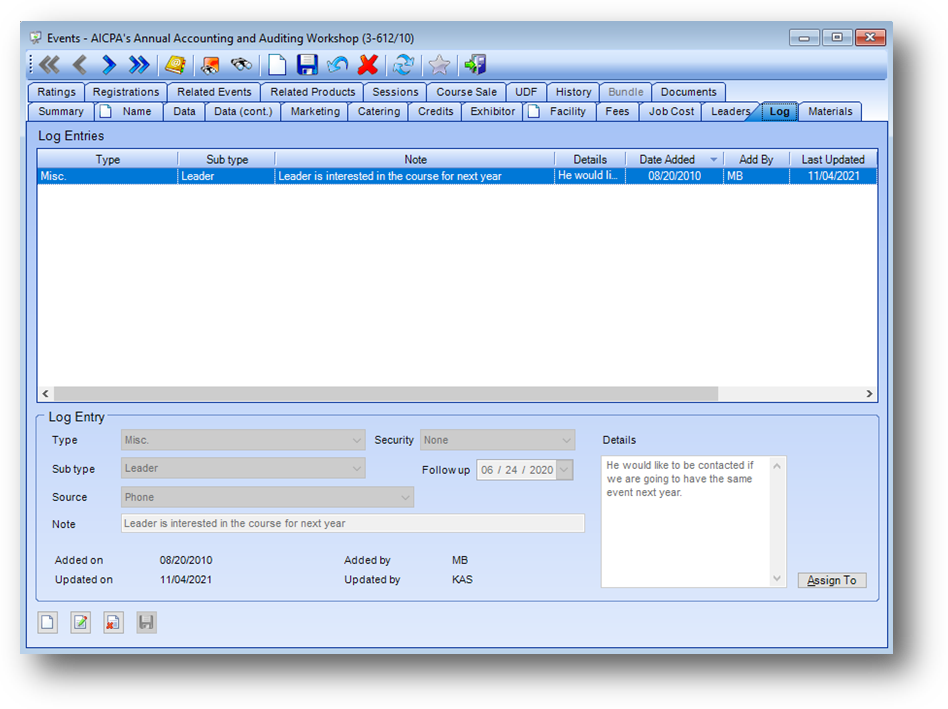Open the Leaders tab
The width and height of the screenshot is (948, 709).
(730, 111)
